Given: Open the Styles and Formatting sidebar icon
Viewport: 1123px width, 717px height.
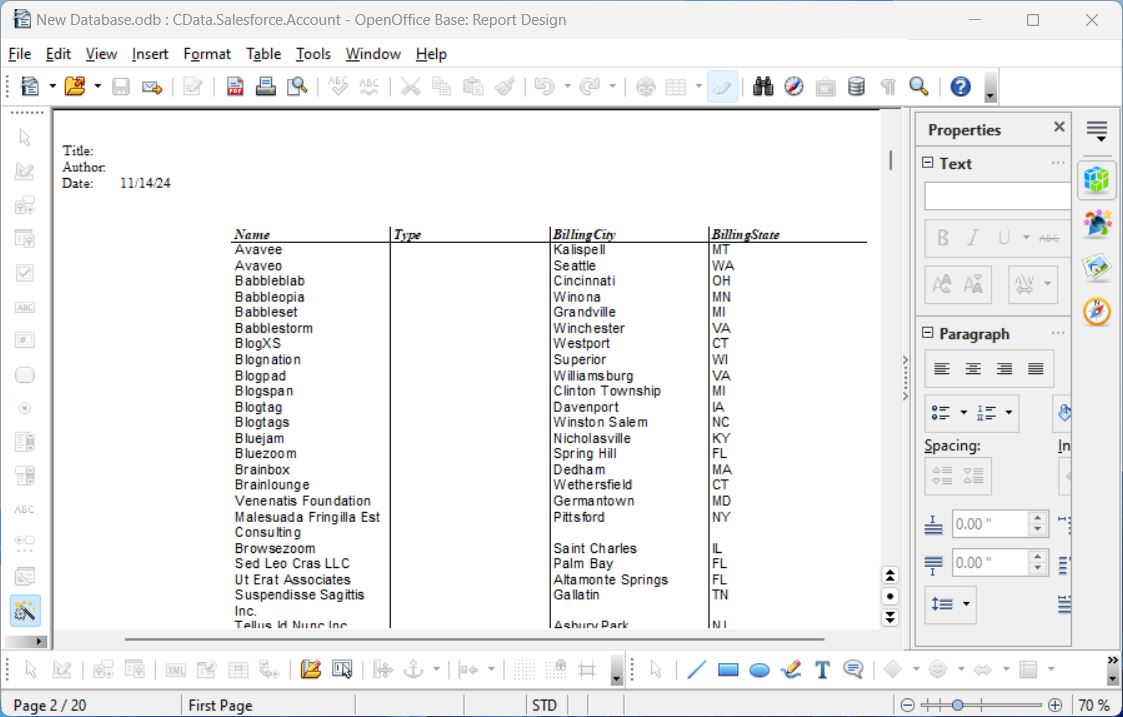Looking at the screenshot, I should click(x=1097, y=224).
